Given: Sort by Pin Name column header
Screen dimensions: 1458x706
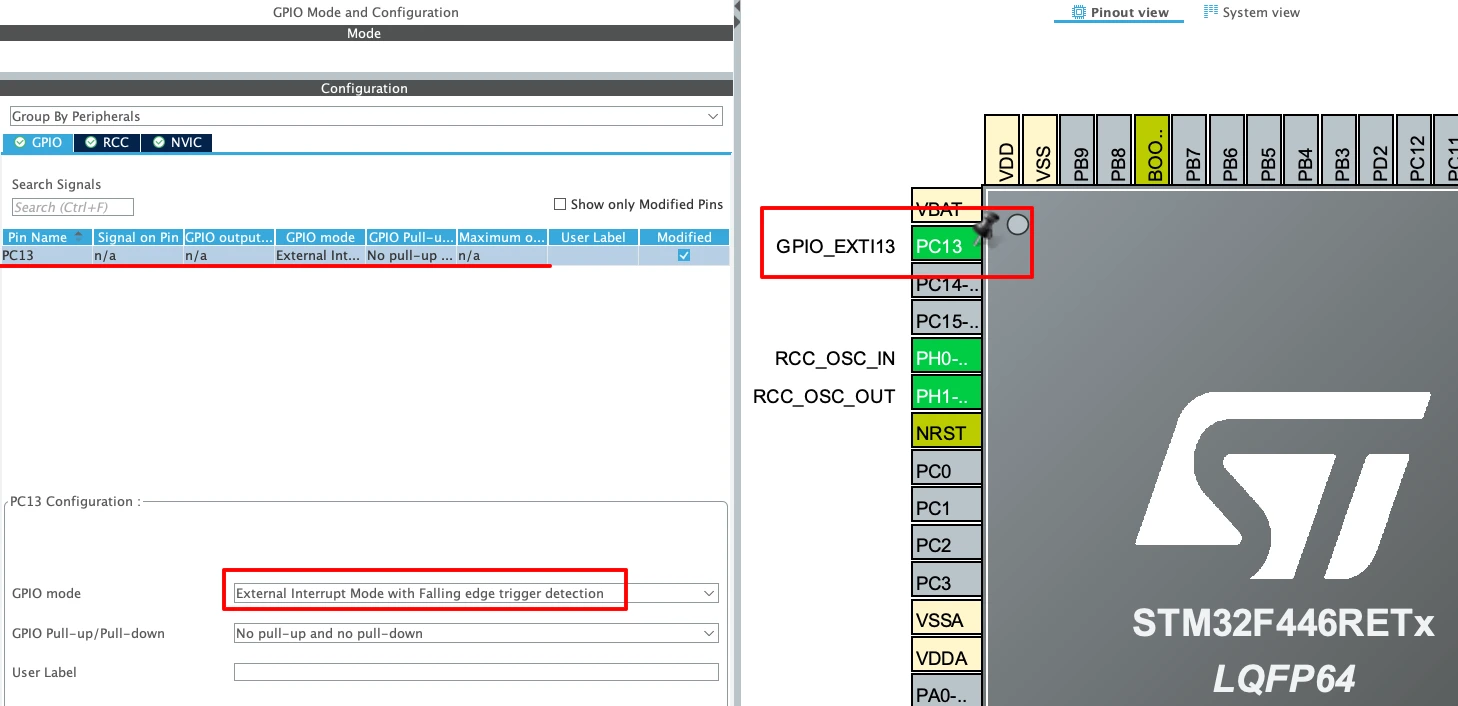Looking at the screenshot, I should (46, 237).
